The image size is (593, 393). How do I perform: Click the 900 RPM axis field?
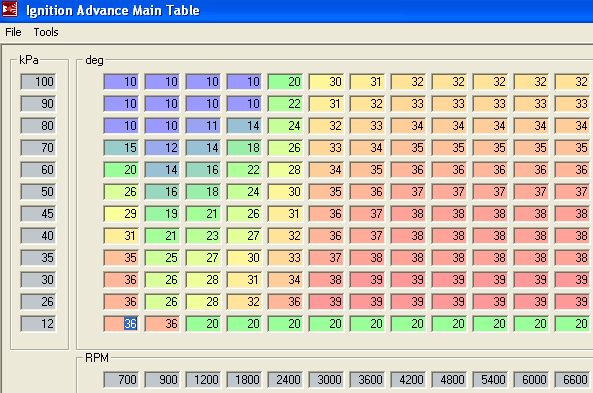point(162,380)
